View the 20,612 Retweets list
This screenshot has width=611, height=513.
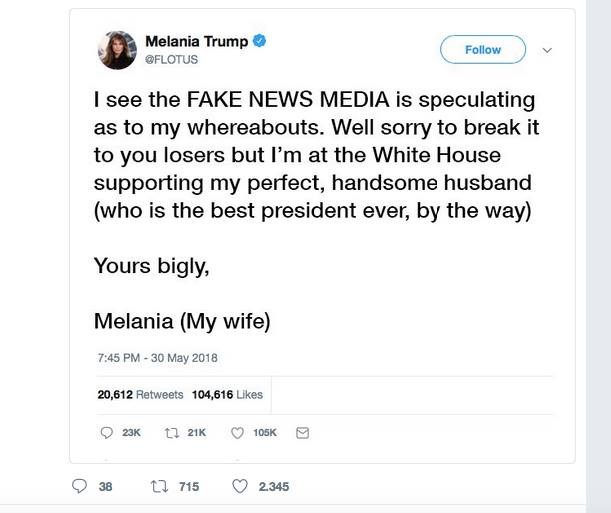tap(140, 394)
